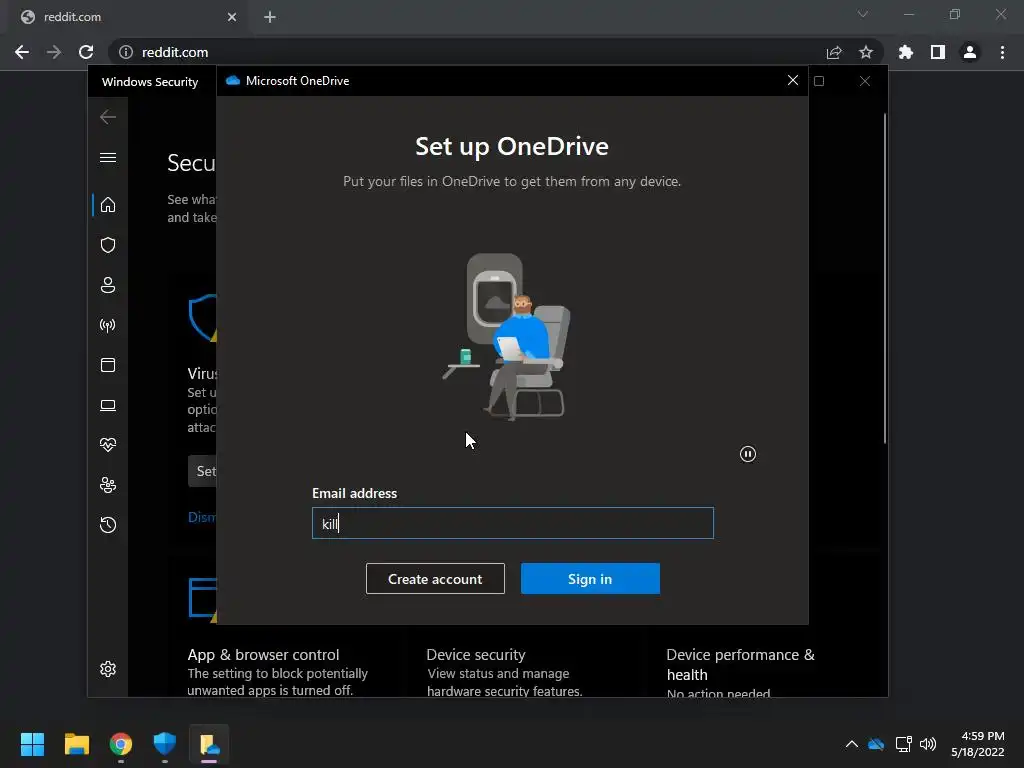Open App & browser control sidebar icon
1024x768 pixels.
point(108,365)
